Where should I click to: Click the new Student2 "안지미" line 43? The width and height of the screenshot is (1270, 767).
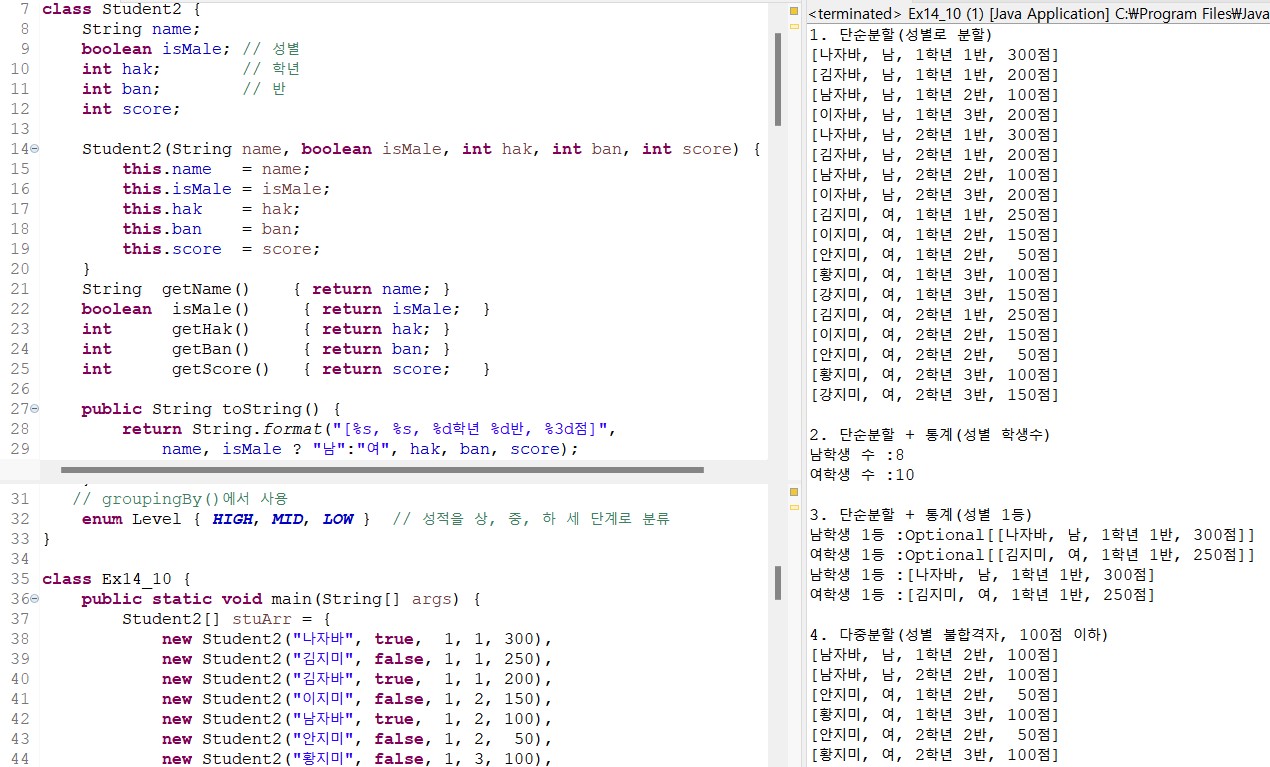(x=357, y=739)
